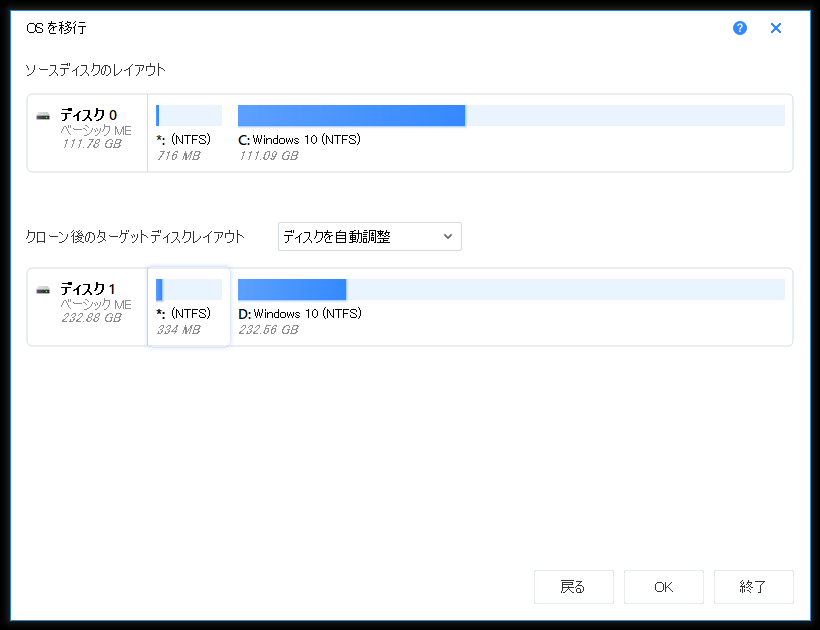Select the source C: Windows 10 partition bar
820x630 pixels.
pos(510,115)
